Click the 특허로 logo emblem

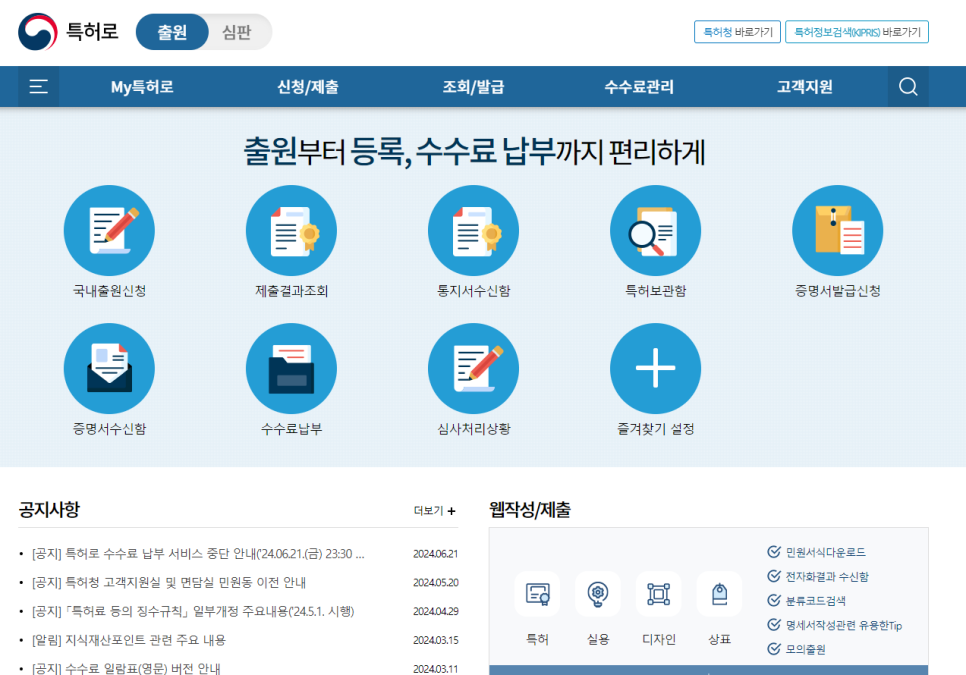38,32
